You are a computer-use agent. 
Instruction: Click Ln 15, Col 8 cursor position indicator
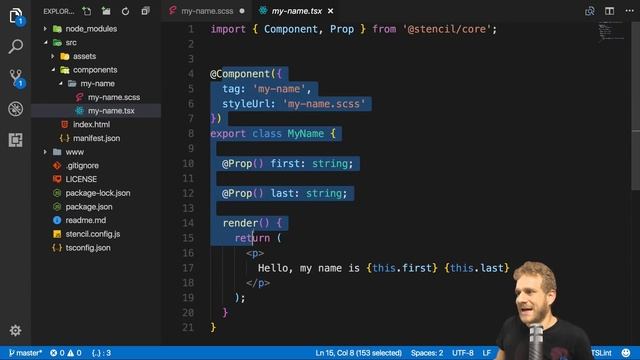click(358, 353)
